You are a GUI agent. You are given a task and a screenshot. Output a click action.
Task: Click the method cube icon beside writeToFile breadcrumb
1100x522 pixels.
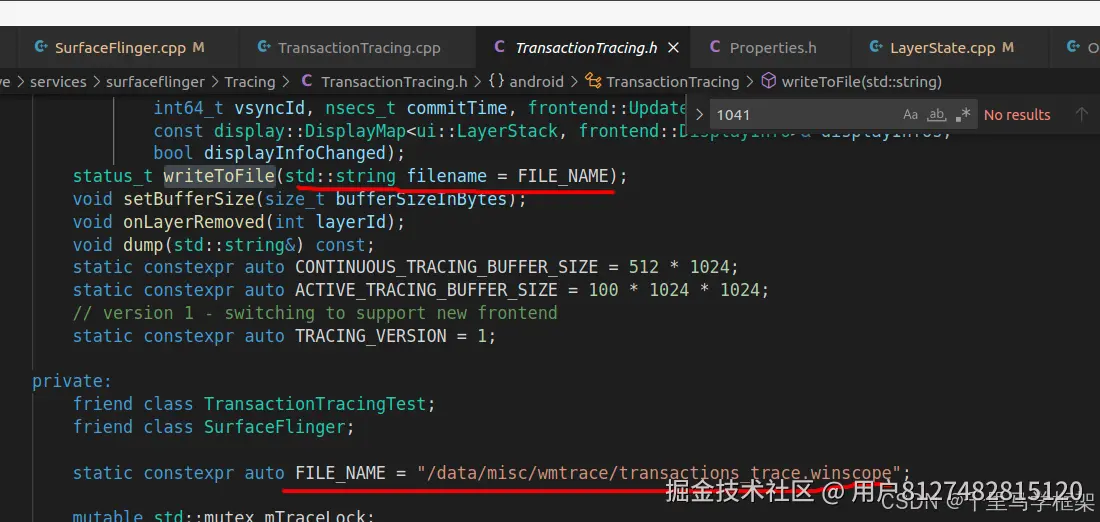coord(769,81)
